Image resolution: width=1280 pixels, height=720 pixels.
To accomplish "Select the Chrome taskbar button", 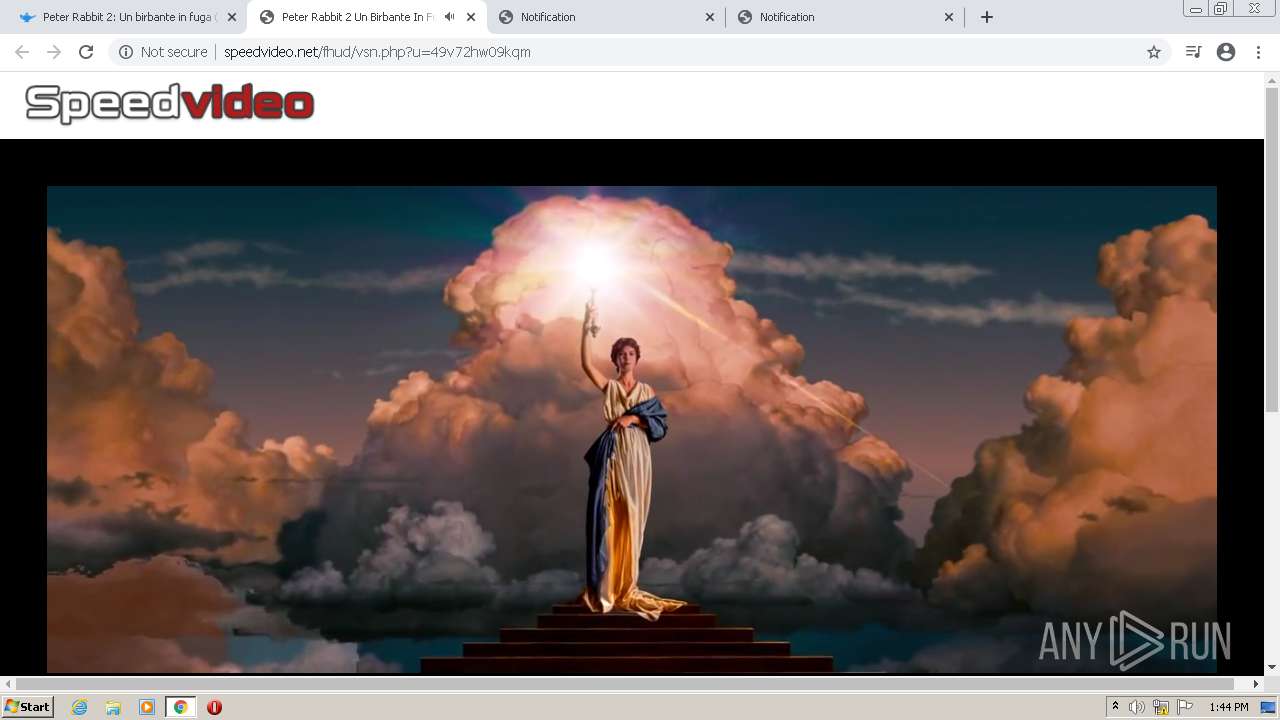I will coord(180,707).
